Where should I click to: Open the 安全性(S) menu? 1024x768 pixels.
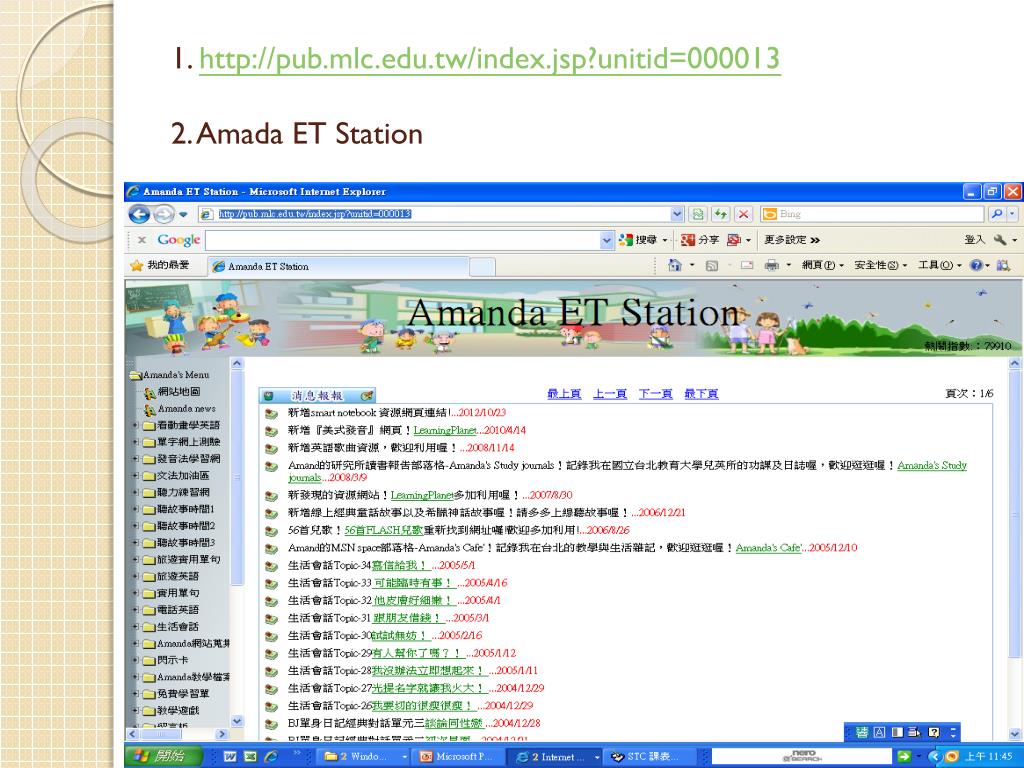pyautogui.click(x=880, y=265)
